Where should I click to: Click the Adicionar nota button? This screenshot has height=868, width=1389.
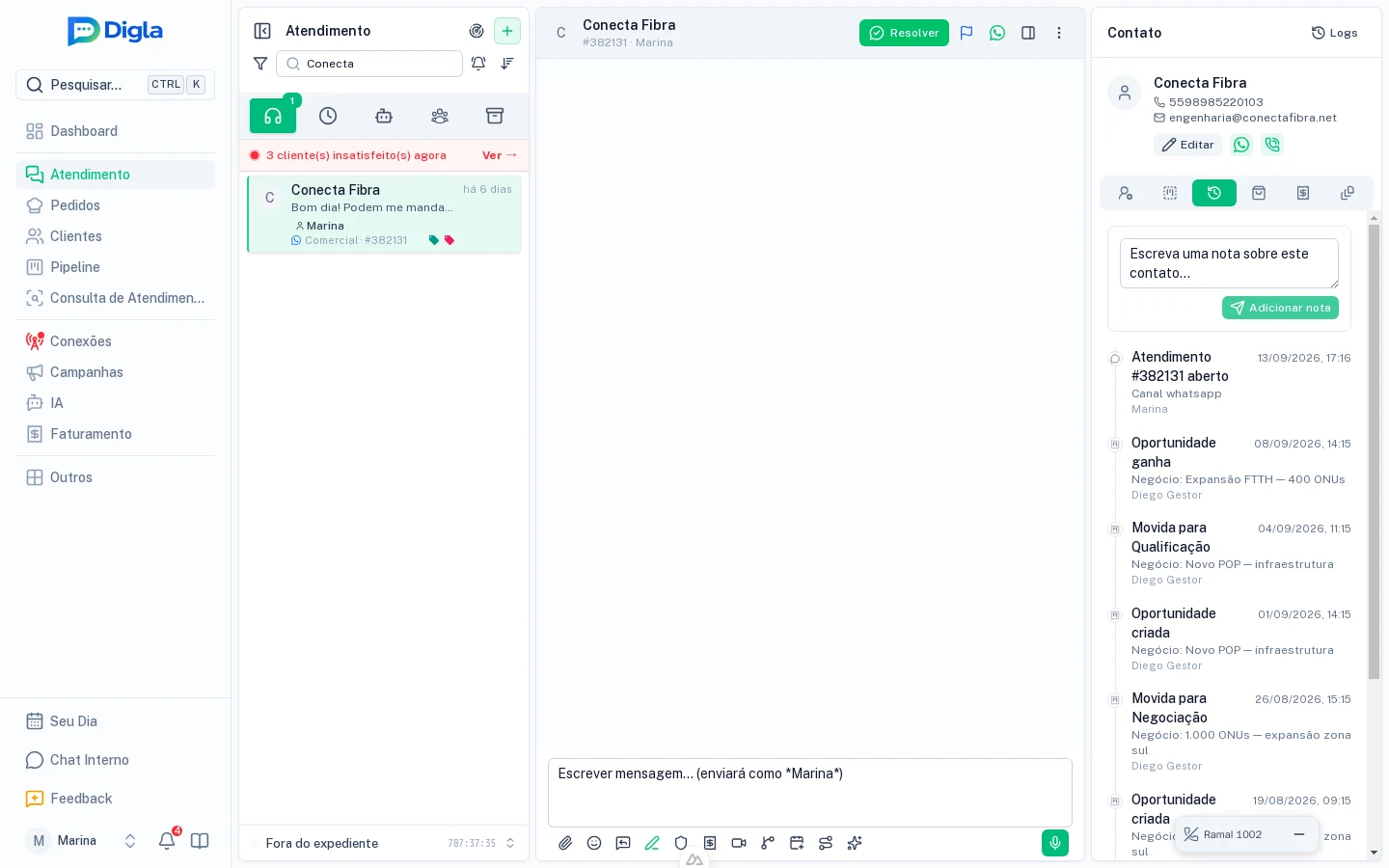pyautogui.click(x=1280, y=308)
